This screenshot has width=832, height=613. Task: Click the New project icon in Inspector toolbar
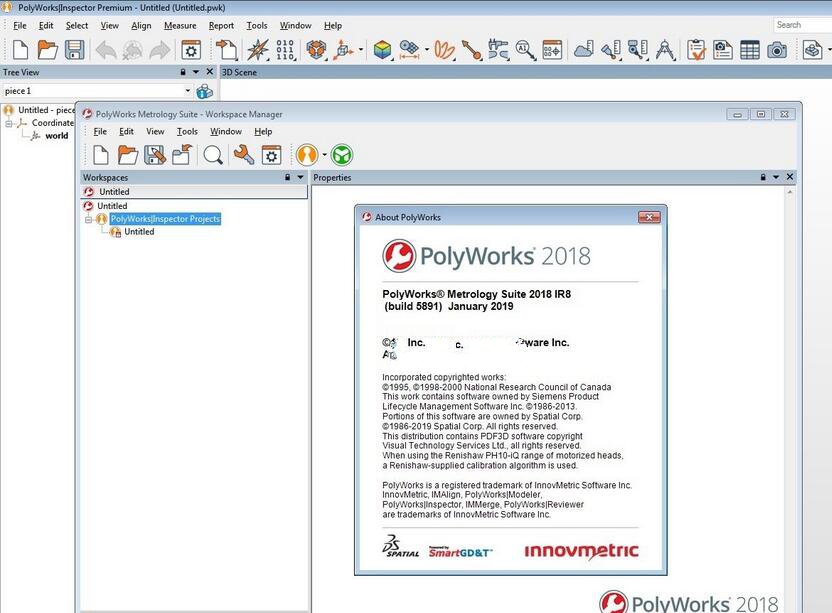[x=20, y=50]
